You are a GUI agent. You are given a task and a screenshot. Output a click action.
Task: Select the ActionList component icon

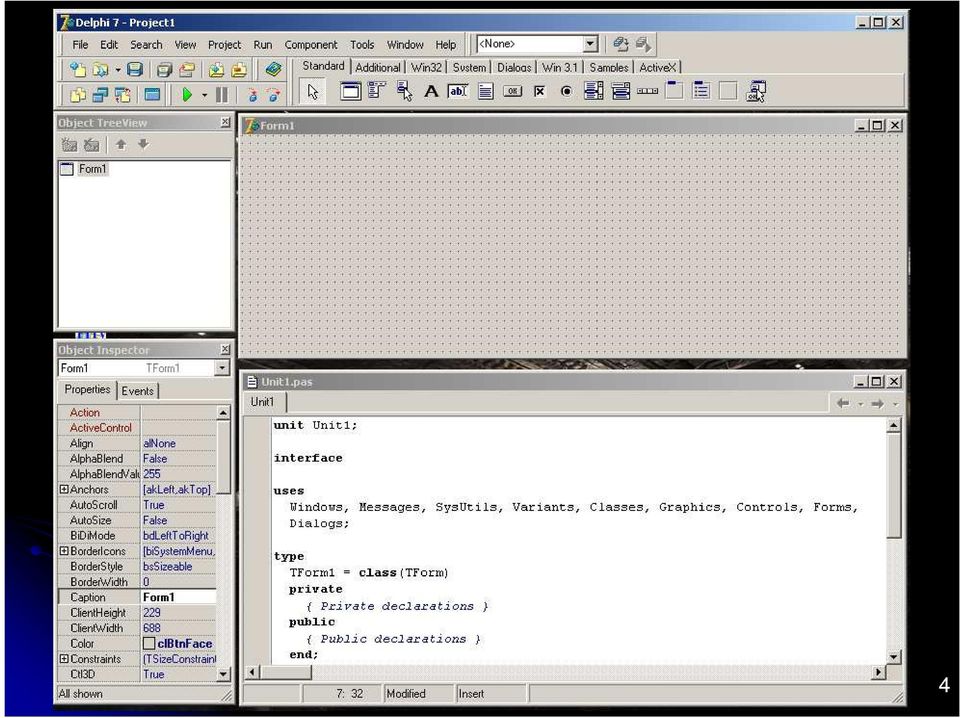[x=756, y=91]
